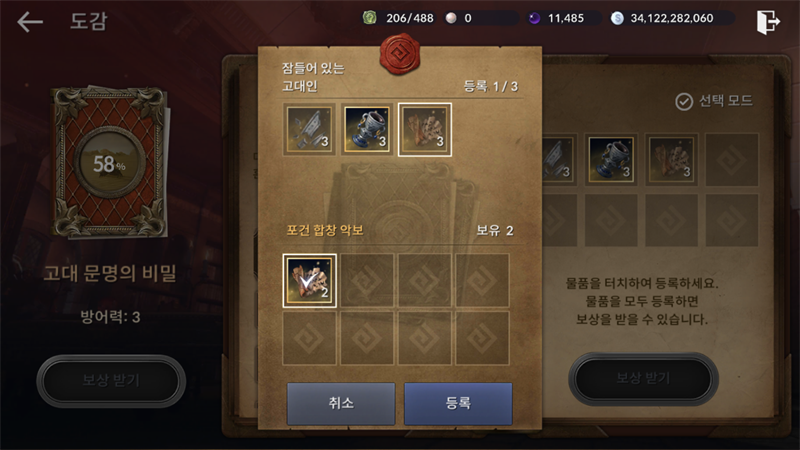Click the right 보상 받기 button

pos(643,379)
